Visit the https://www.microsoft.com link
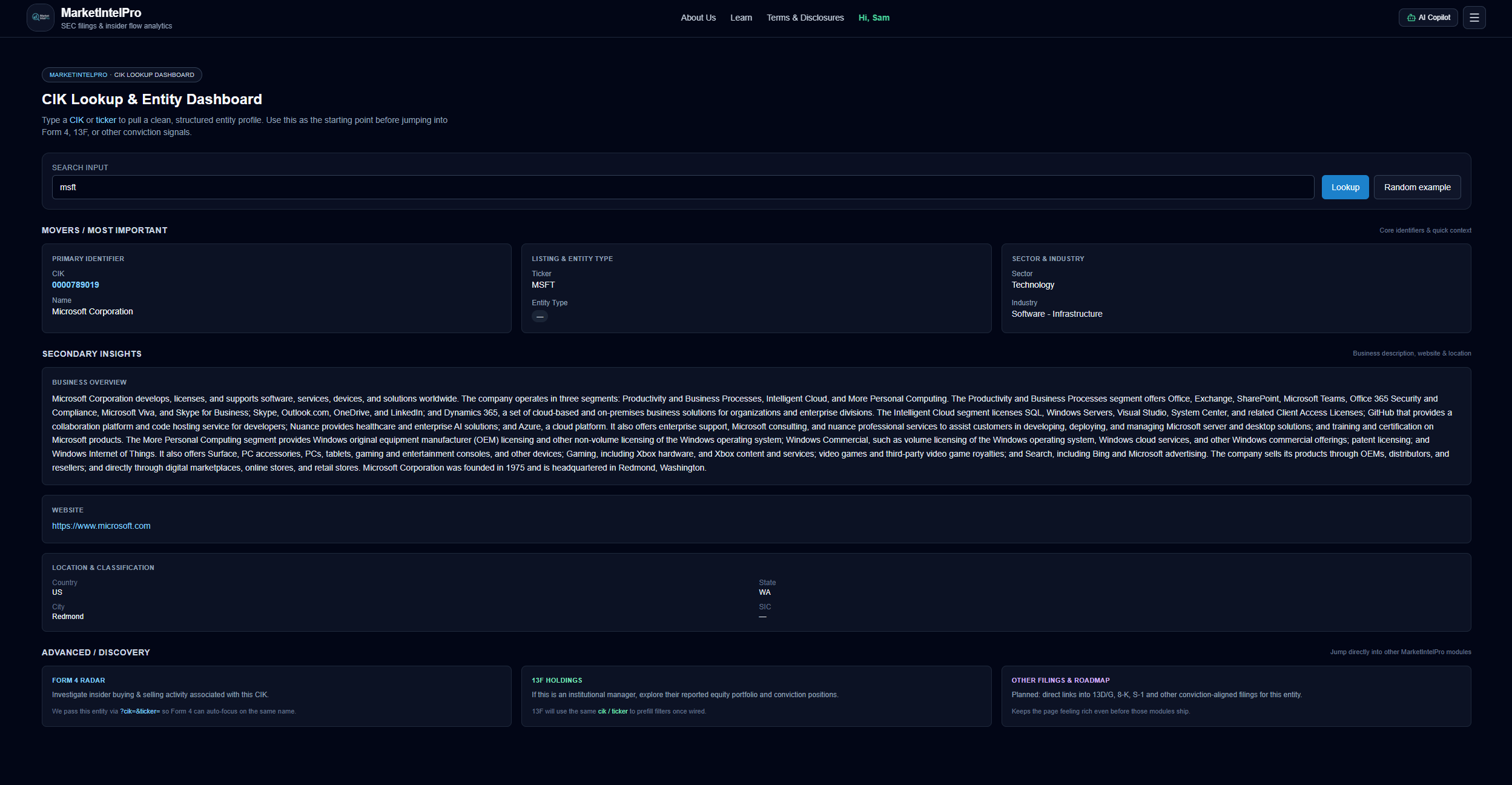1512x785 pixels. 101,526
